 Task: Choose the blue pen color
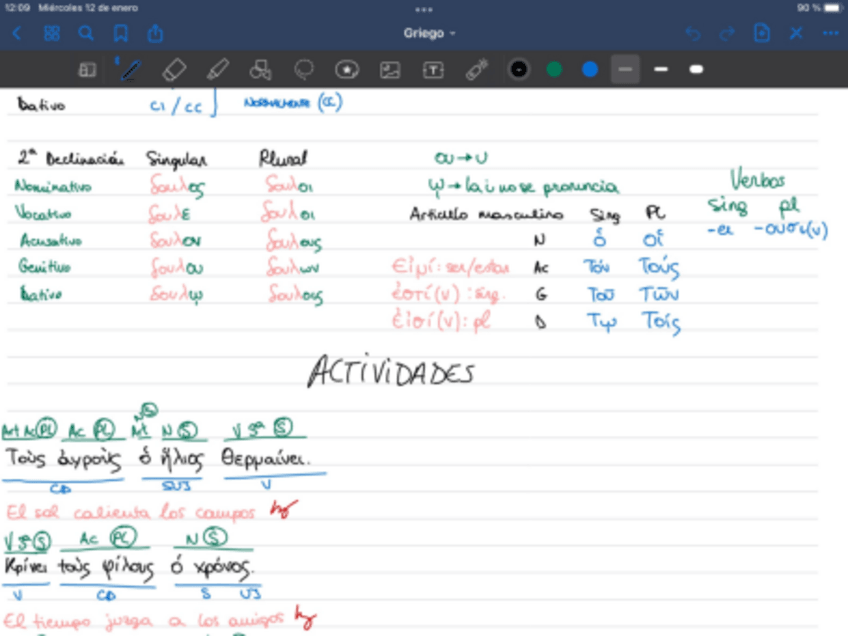pos(589,69)
